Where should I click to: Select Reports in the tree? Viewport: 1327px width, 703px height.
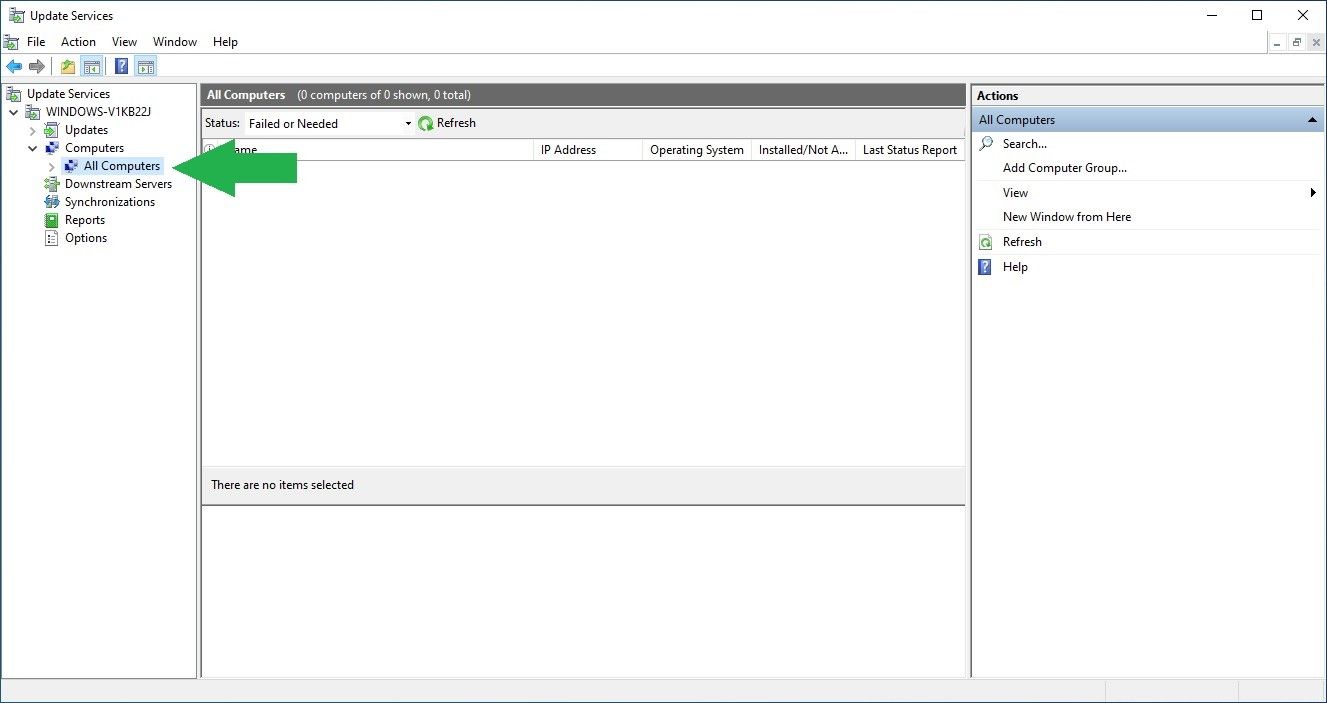pos(85,220)
